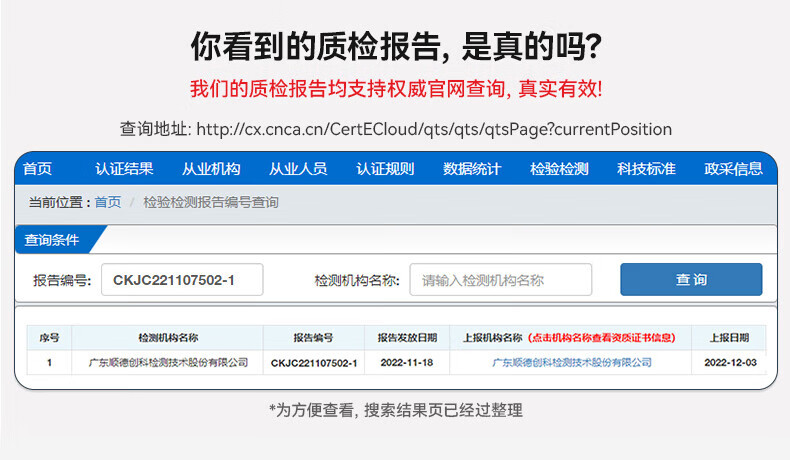Select the 检验检测 navigation item
The width and height of the screenshot is (790, 460).
pos(559,169)
